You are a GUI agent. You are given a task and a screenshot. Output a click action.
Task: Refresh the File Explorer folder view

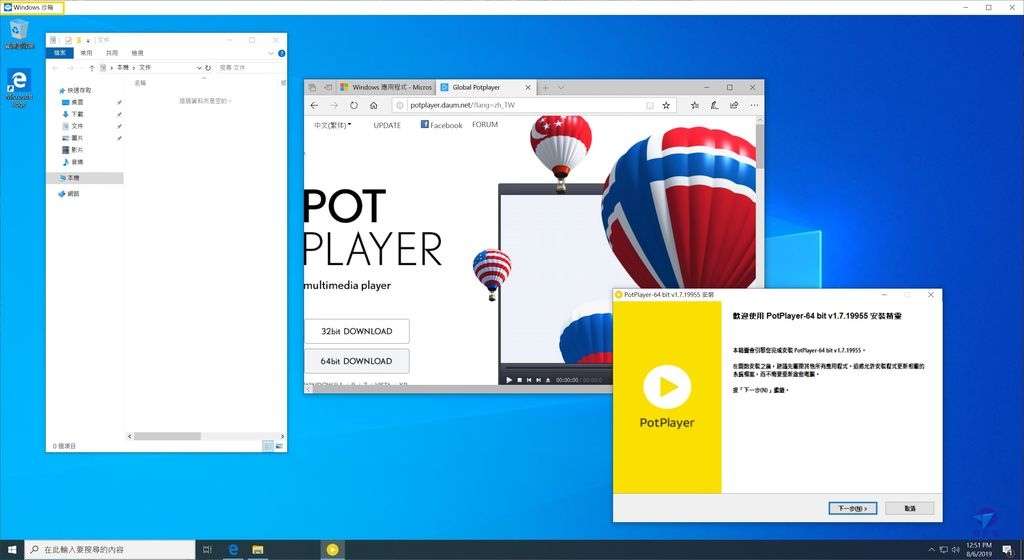click(x=208, y=68)
